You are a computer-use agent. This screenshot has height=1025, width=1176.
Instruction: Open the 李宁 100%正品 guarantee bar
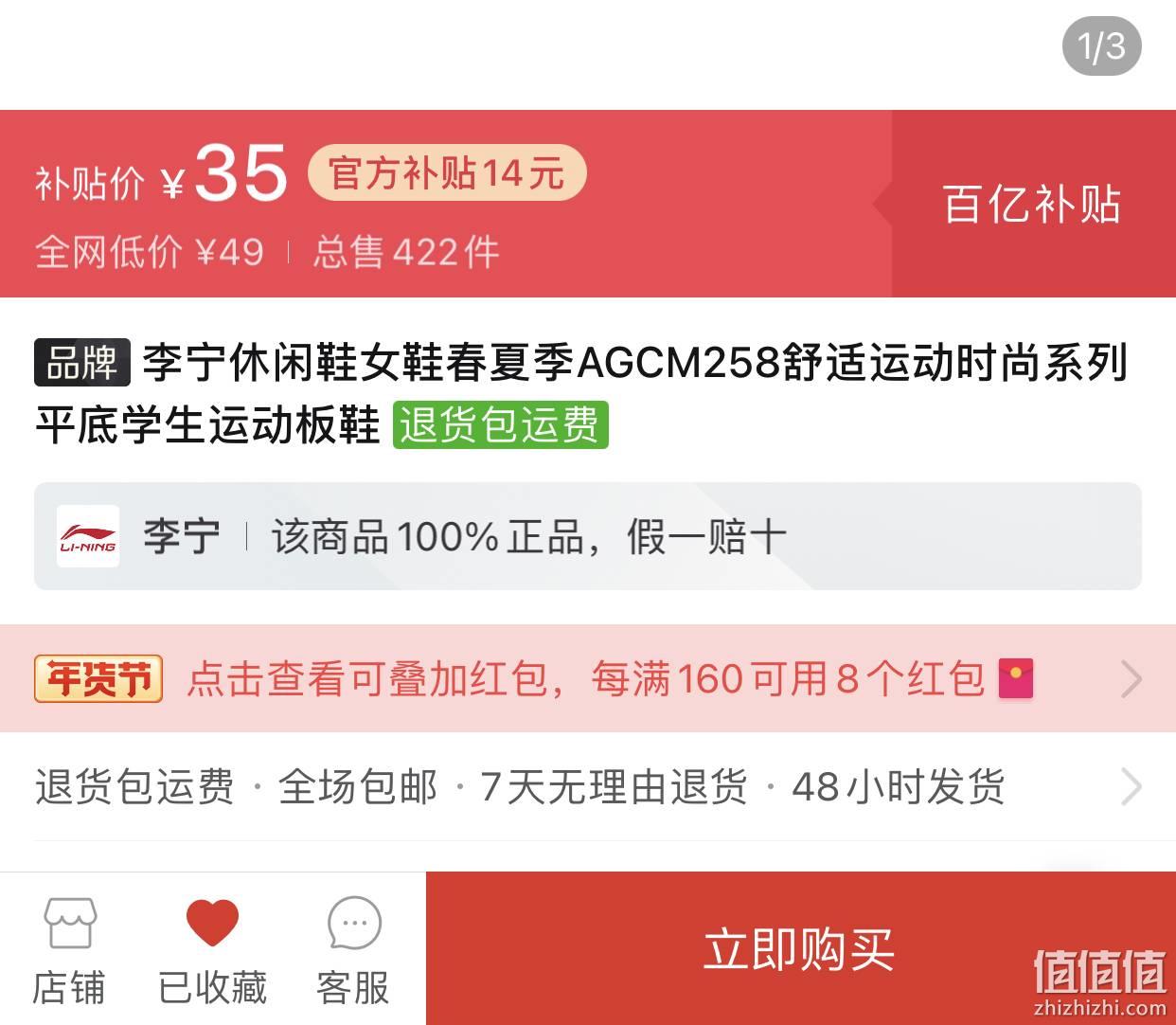coord(588,536)
